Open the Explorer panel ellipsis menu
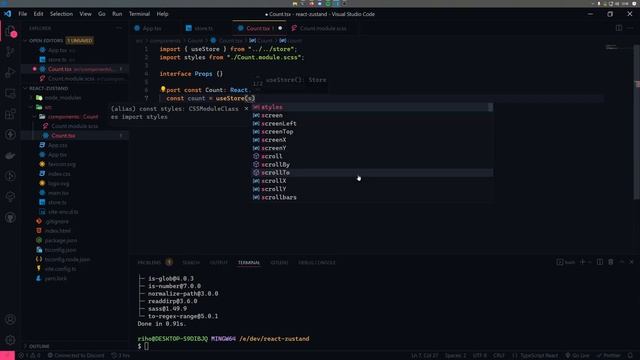This screenshot has height=360, width=640. (x=119, y=28)
